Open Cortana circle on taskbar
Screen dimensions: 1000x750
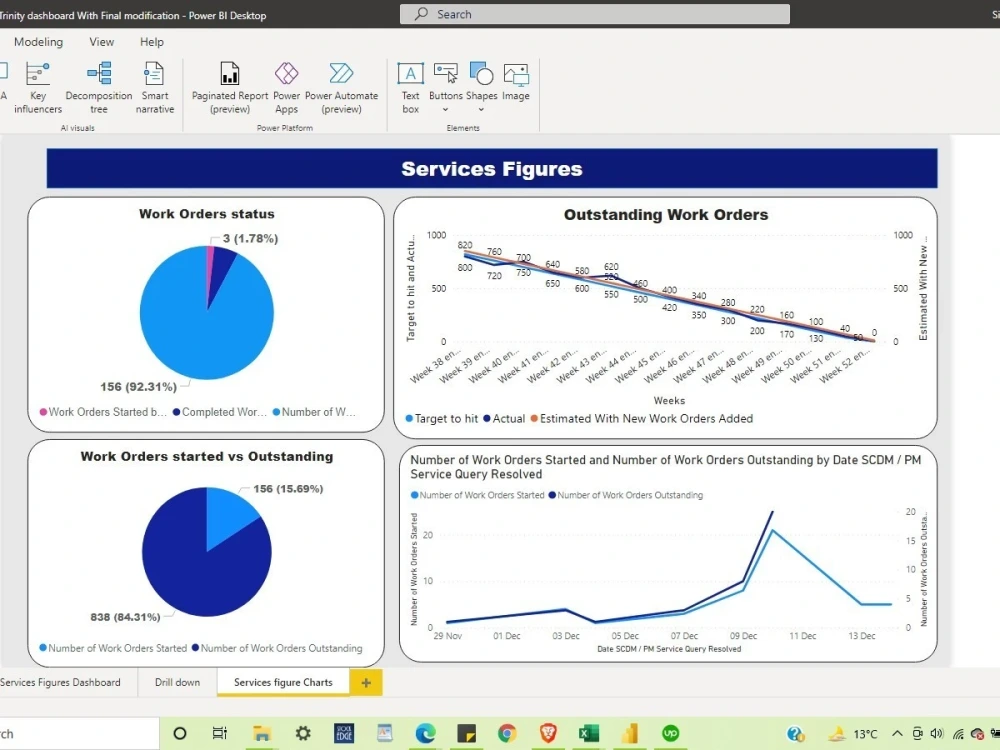click(180, 733)
